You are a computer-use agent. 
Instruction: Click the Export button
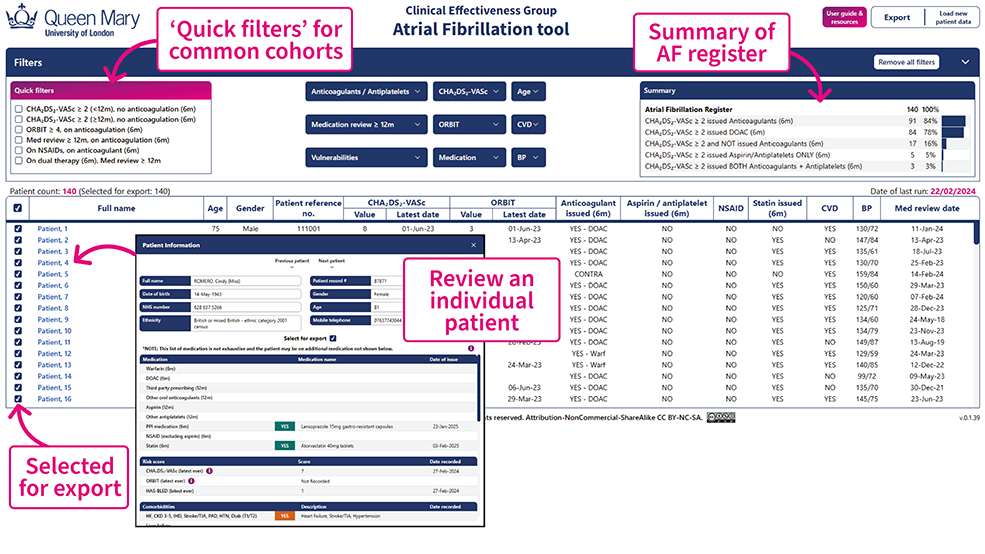tap(897, 17)
